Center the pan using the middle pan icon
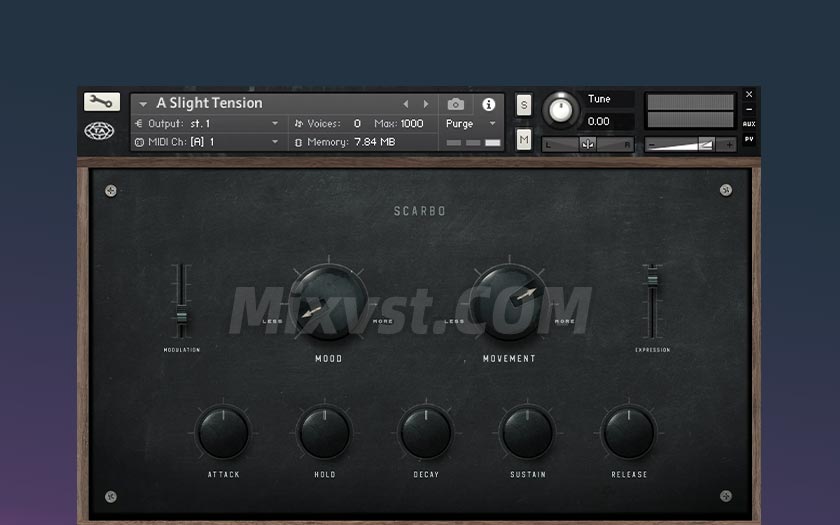Viewport: 840px width, 525px height. [588, 144]
